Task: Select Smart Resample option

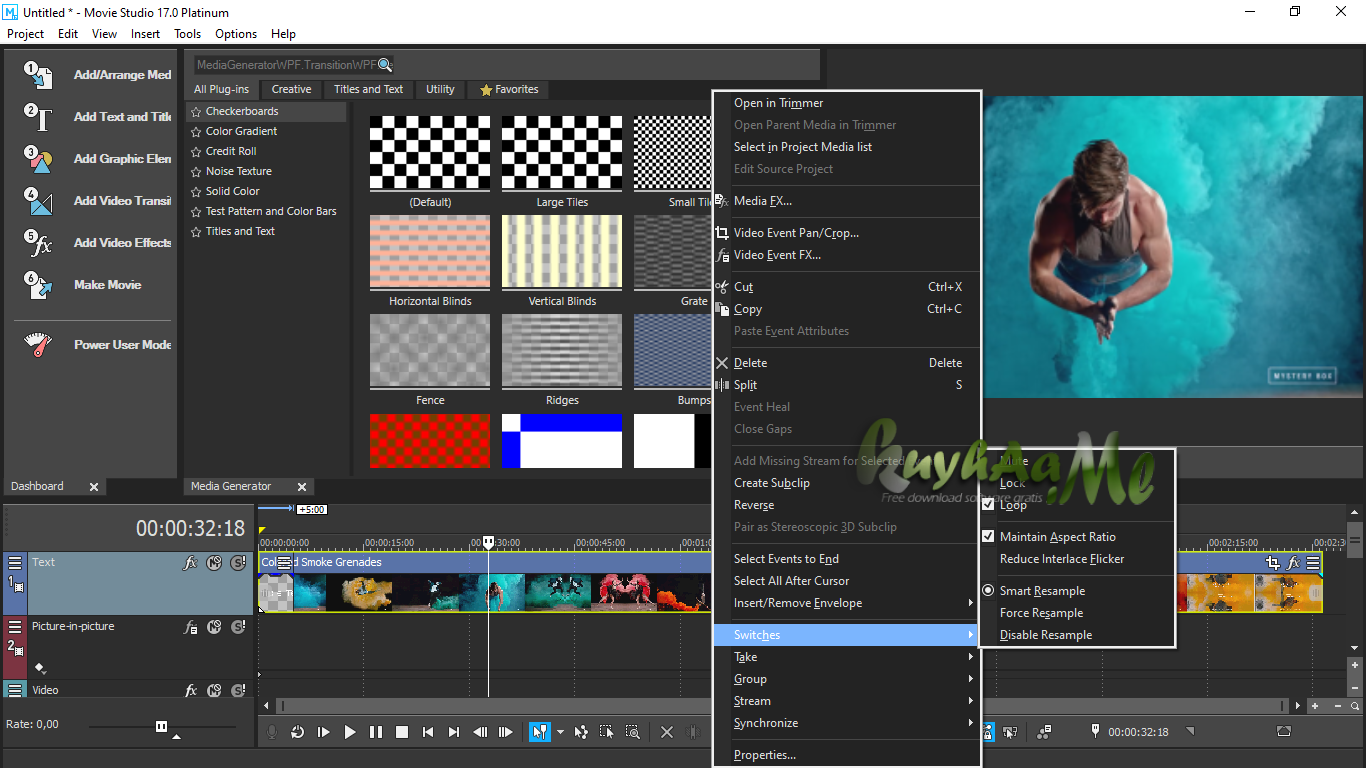Action: point(1076,591)
